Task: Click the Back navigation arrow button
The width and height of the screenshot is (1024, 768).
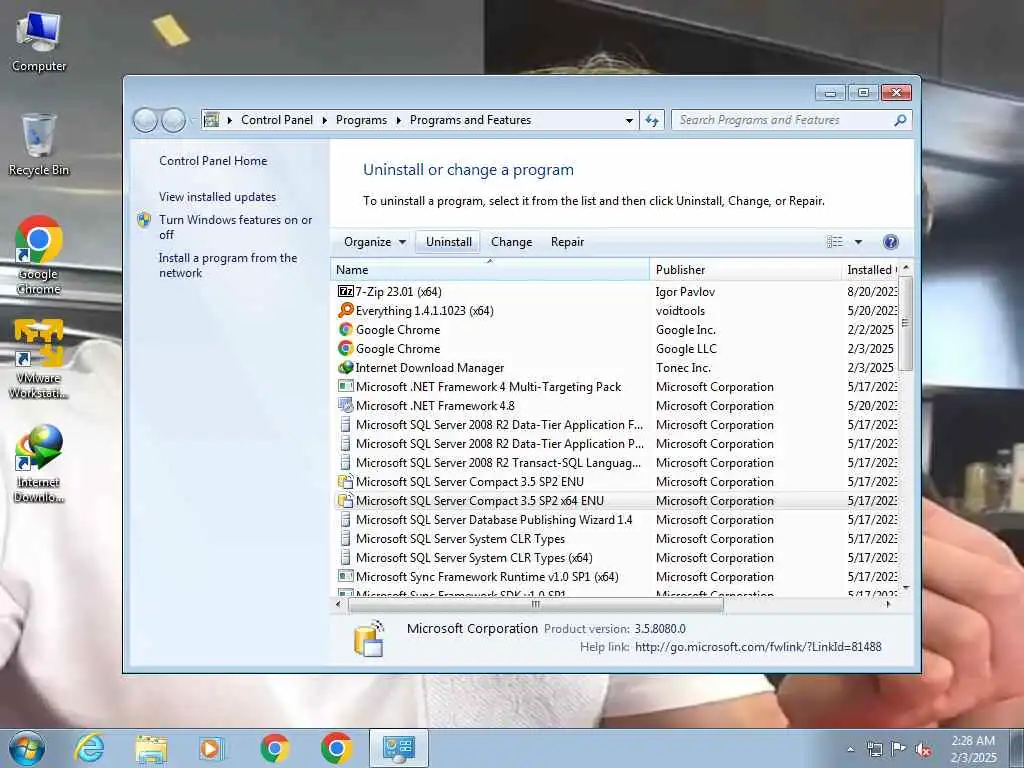Action: tap(145, 120)
